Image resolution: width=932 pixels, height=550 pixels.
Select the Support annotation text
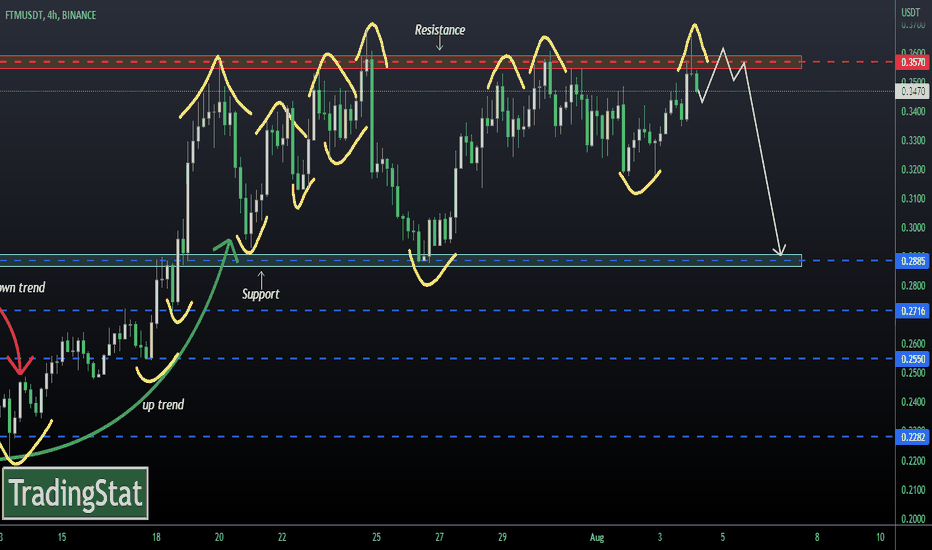point(260,294)
